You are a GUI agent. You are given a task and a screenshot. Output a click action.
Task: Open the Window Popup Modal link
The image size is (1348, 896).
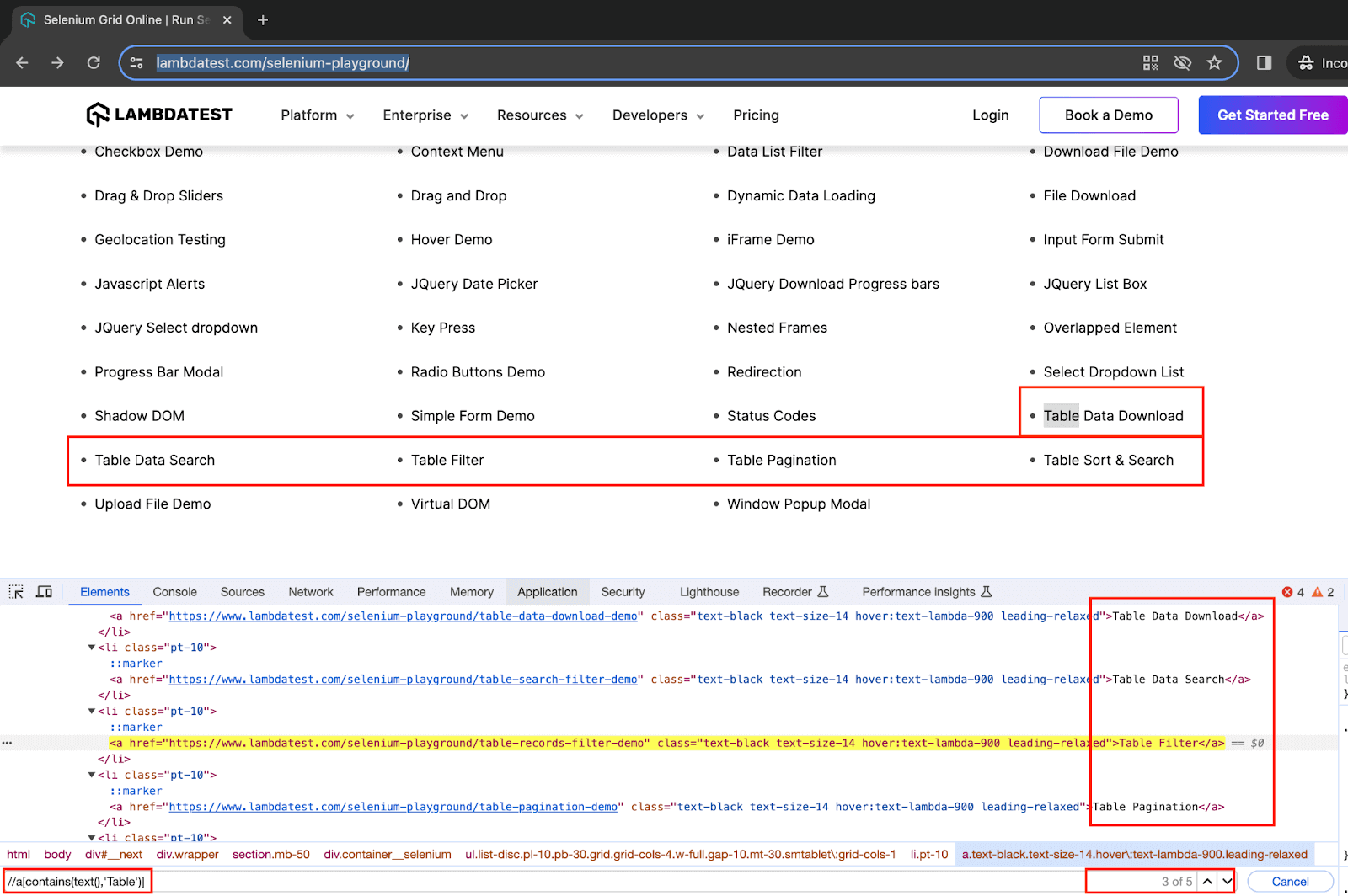799,504
